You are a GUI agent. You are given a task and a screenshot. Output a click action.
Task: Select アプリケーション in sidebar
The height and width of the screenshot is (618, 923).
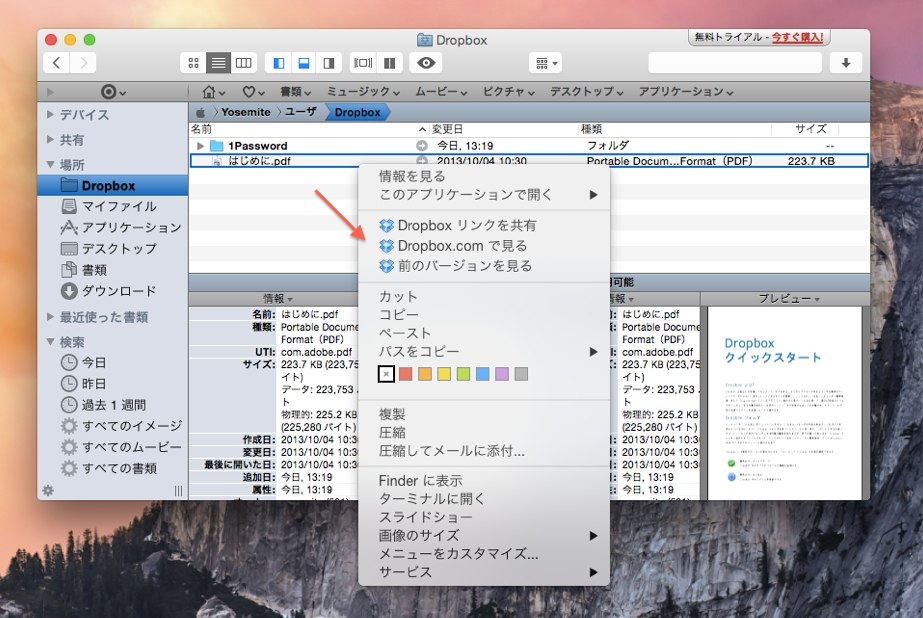click(112, 228)
